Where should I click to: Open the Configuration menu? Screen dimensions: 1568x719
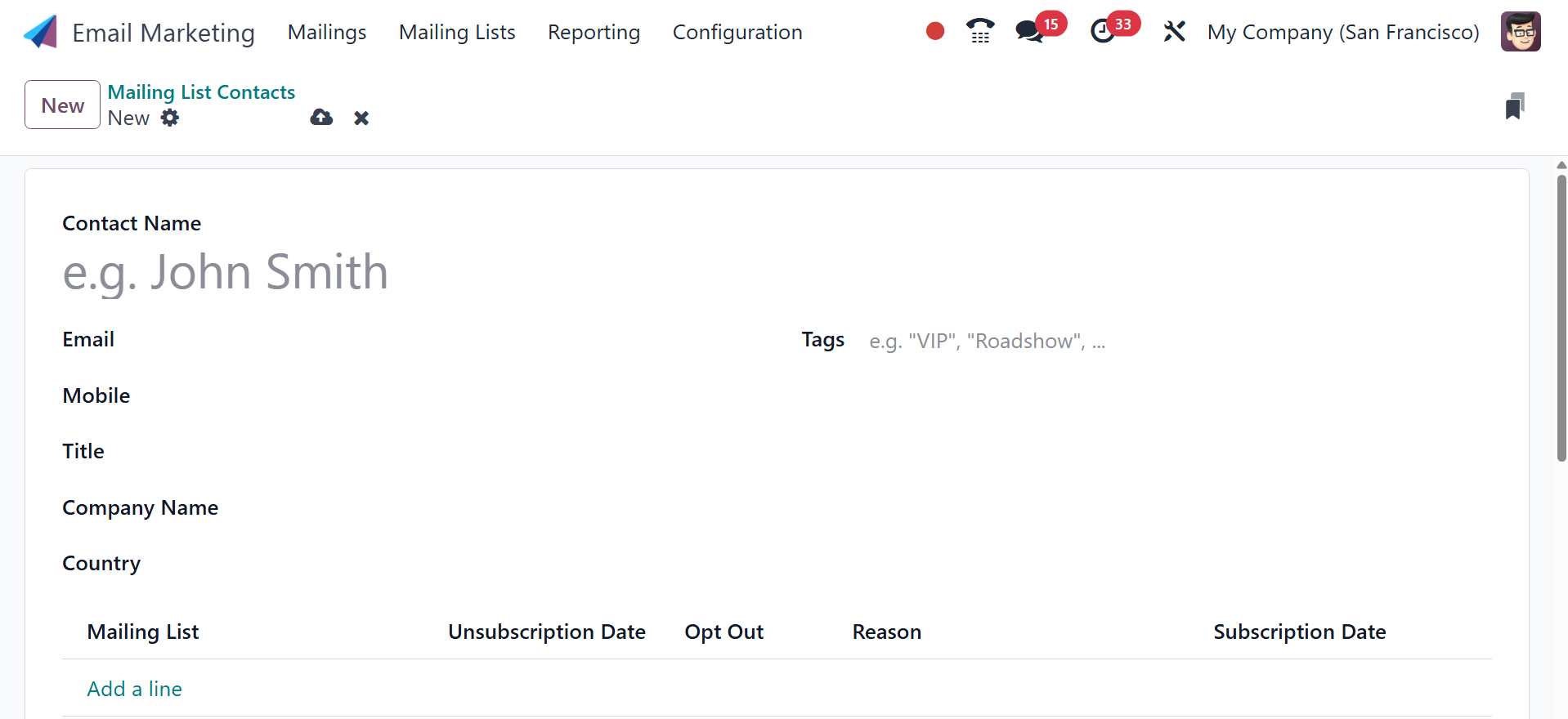pyautogui.click(x=737, y=32)
